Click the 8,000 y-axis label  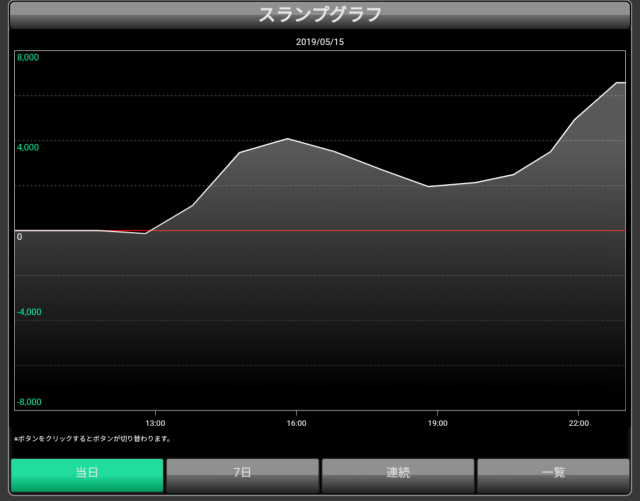(28, 58)
